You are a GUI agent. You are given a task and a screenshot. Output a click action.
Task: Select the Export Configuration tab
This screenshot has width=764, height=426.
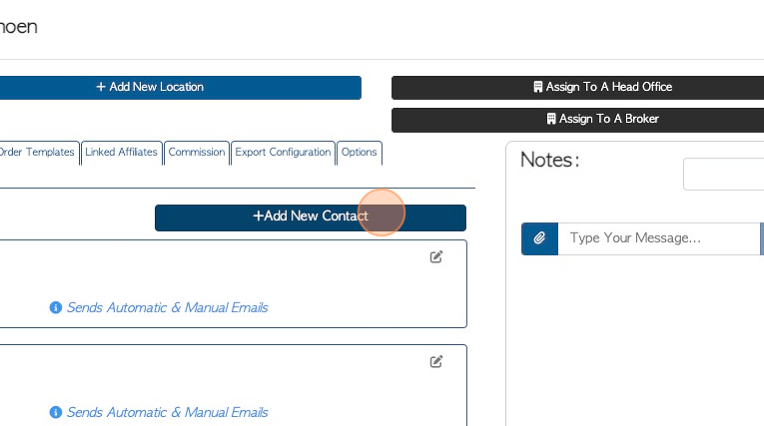pyautogui.click(x=283, y=153)
